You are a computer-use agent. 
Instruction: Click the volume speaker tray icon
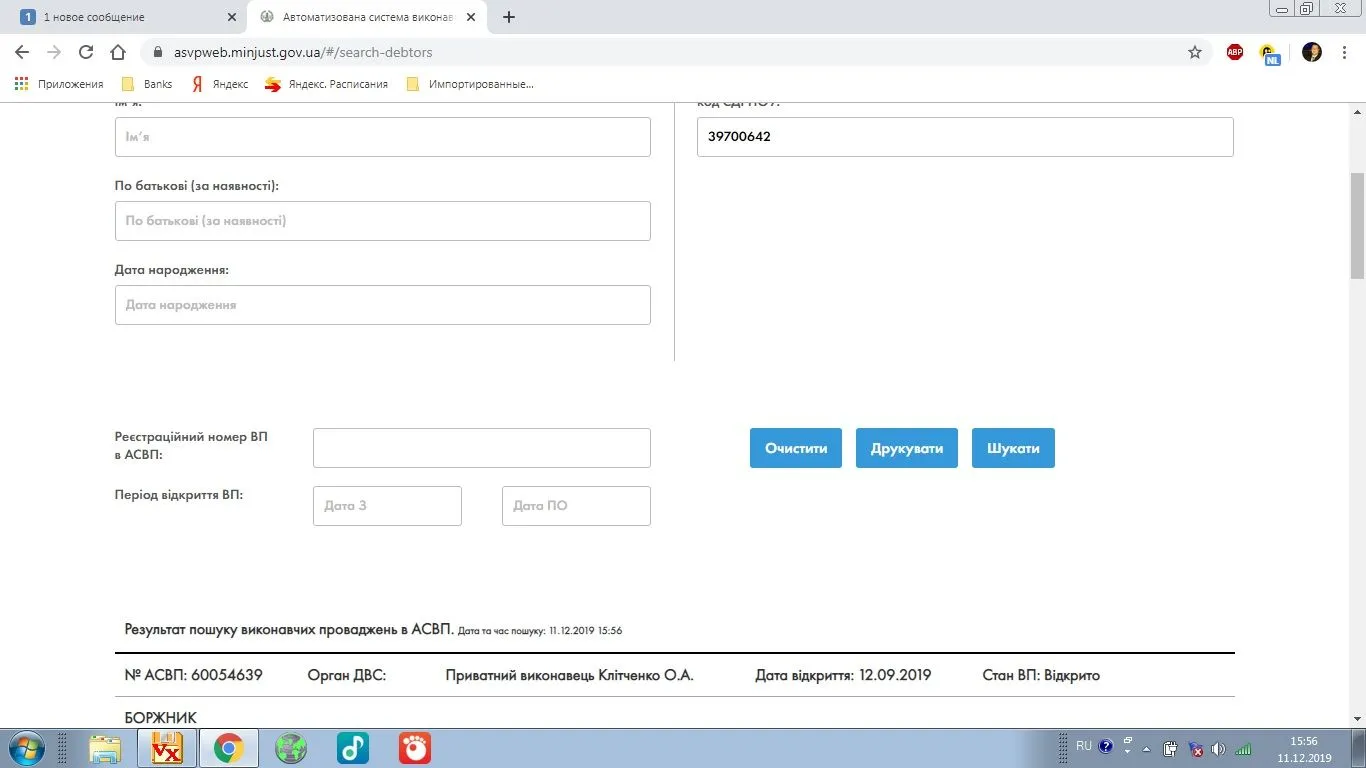1218,748
